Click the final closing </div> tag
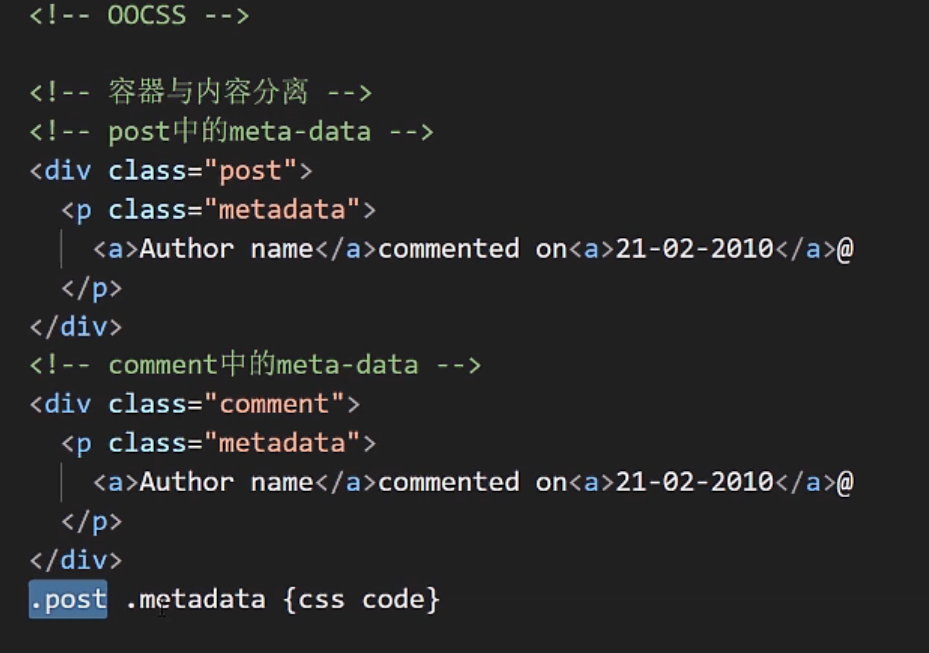929x653 pixels. (76, 560)
